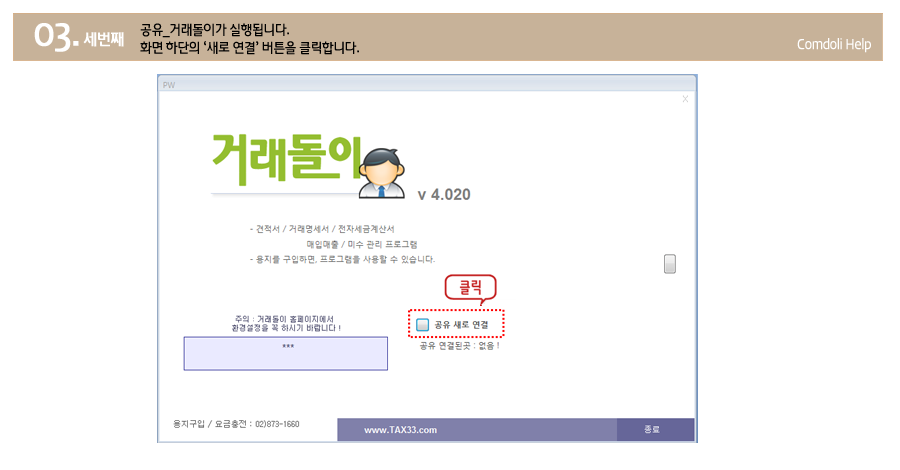Click the '용지를 구입하면, 프로그램을 사용할 수 있습니다.' line

[x=342, y=259]
